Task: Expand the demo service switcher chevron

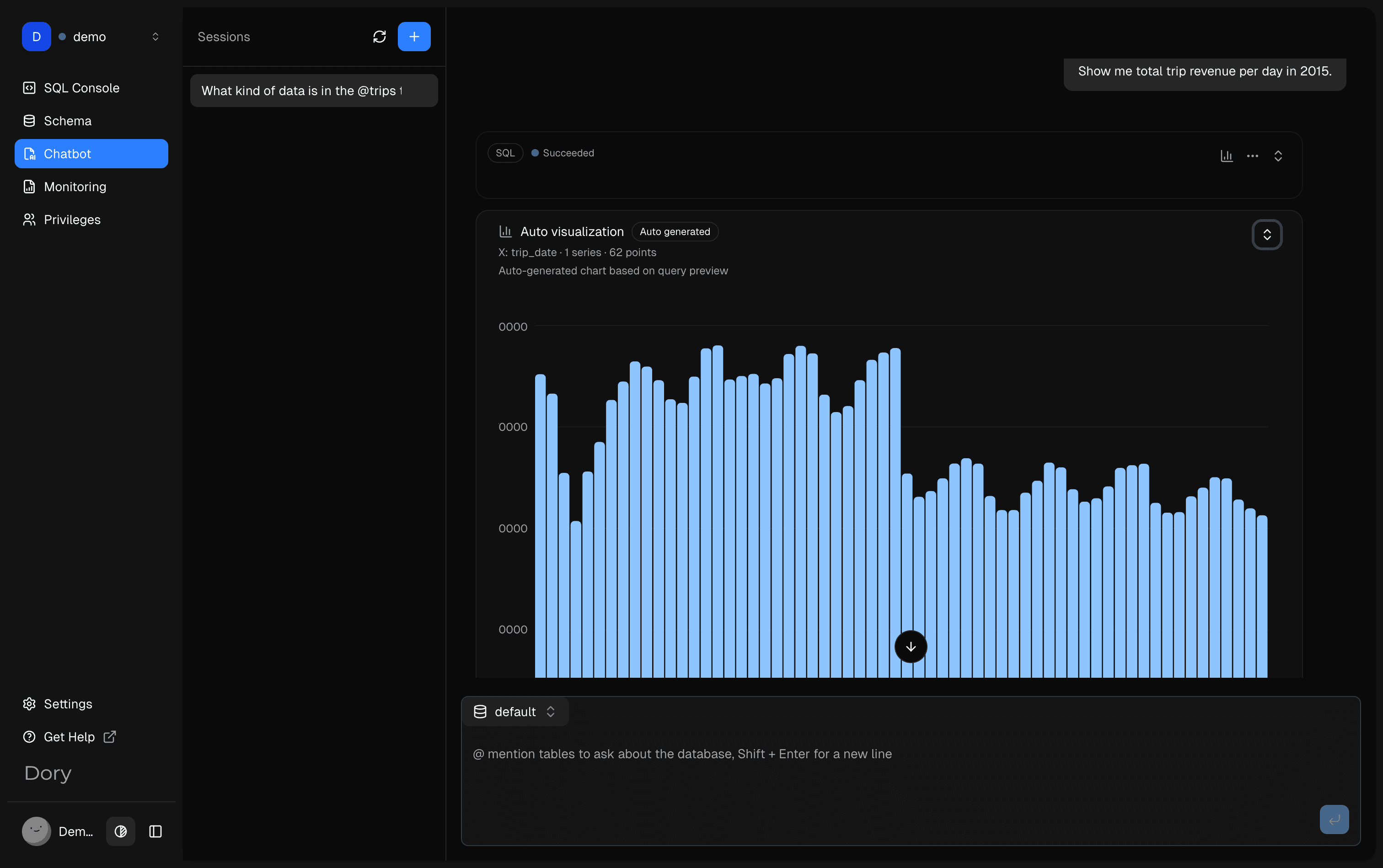Action: tap(155, 36)
